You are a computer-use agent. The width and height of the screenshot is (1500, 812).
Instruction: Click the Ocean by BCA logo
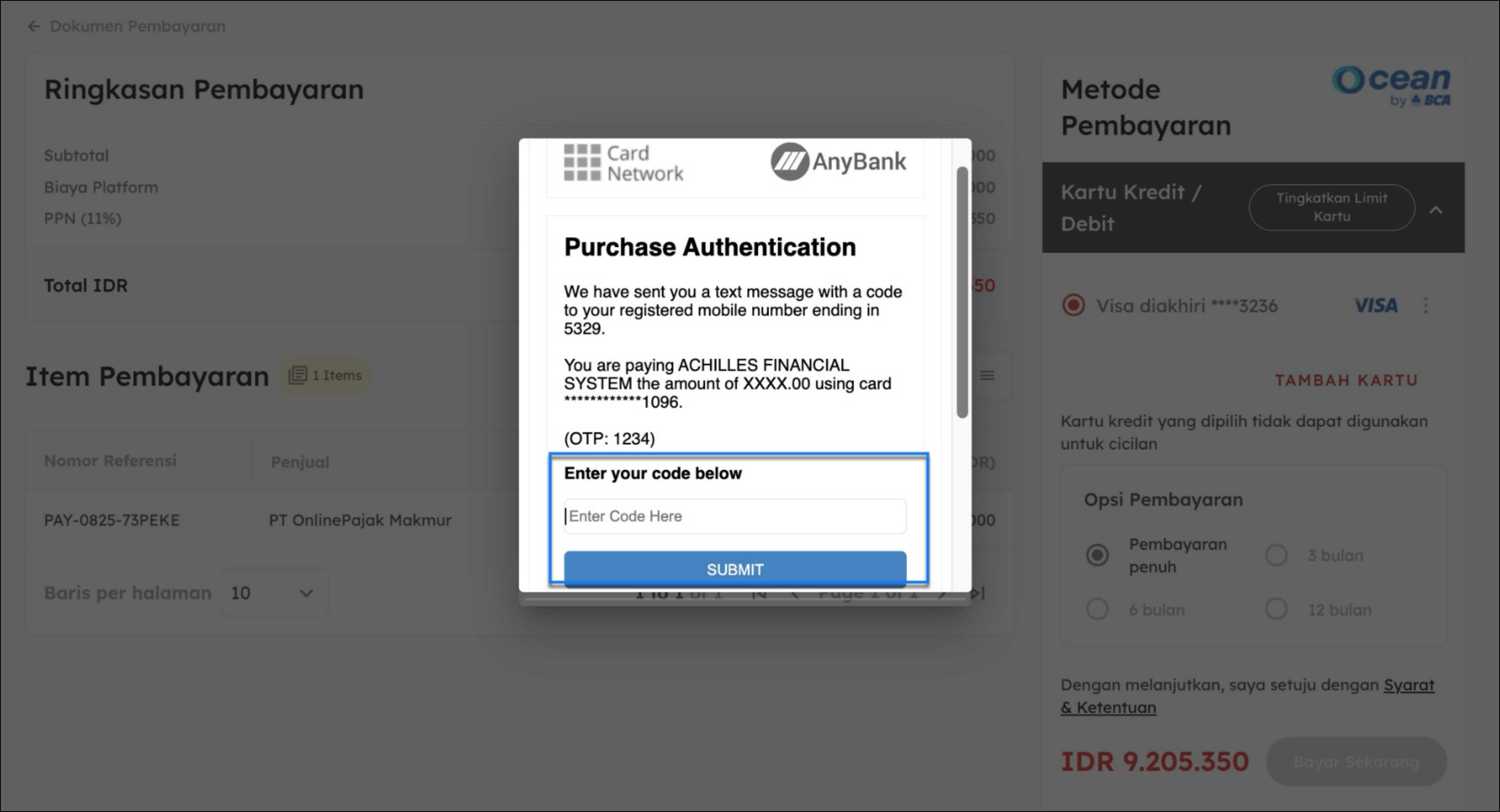click(1391, 86)
